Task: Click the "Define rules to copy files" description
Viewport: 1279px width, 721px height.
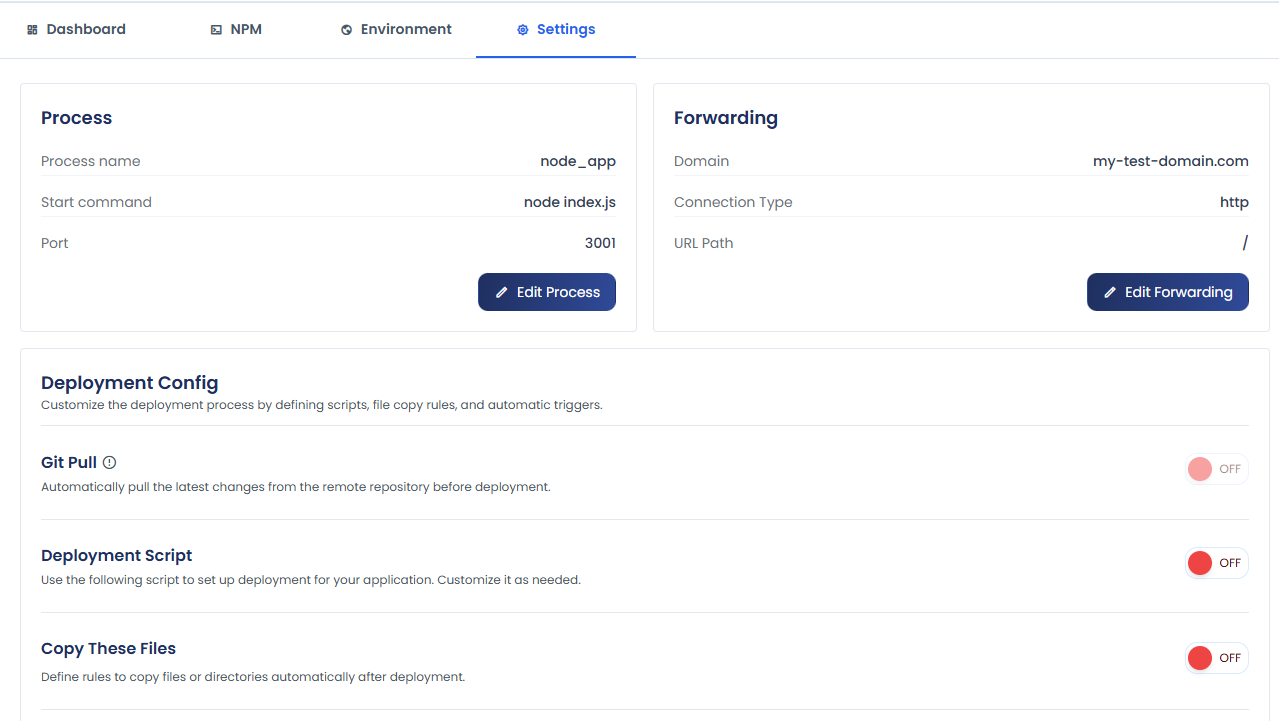Action: 253,677
